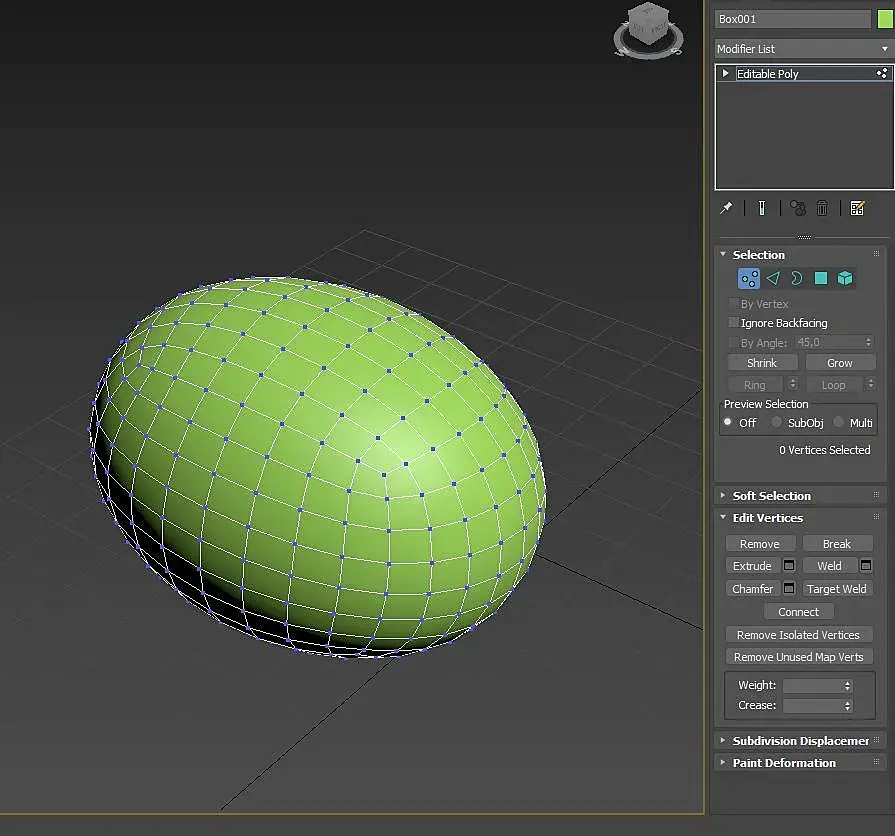
Task: Toggle Show End Result test-tube icon
Action: (x=761, y=208)
